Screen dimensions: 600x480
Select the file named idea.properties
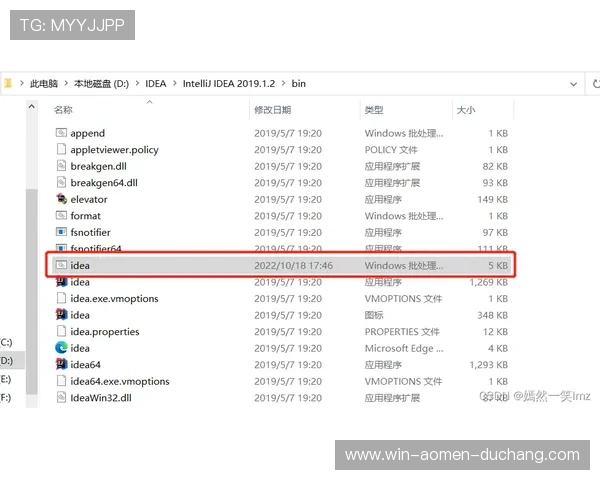[x=105, y=331]
